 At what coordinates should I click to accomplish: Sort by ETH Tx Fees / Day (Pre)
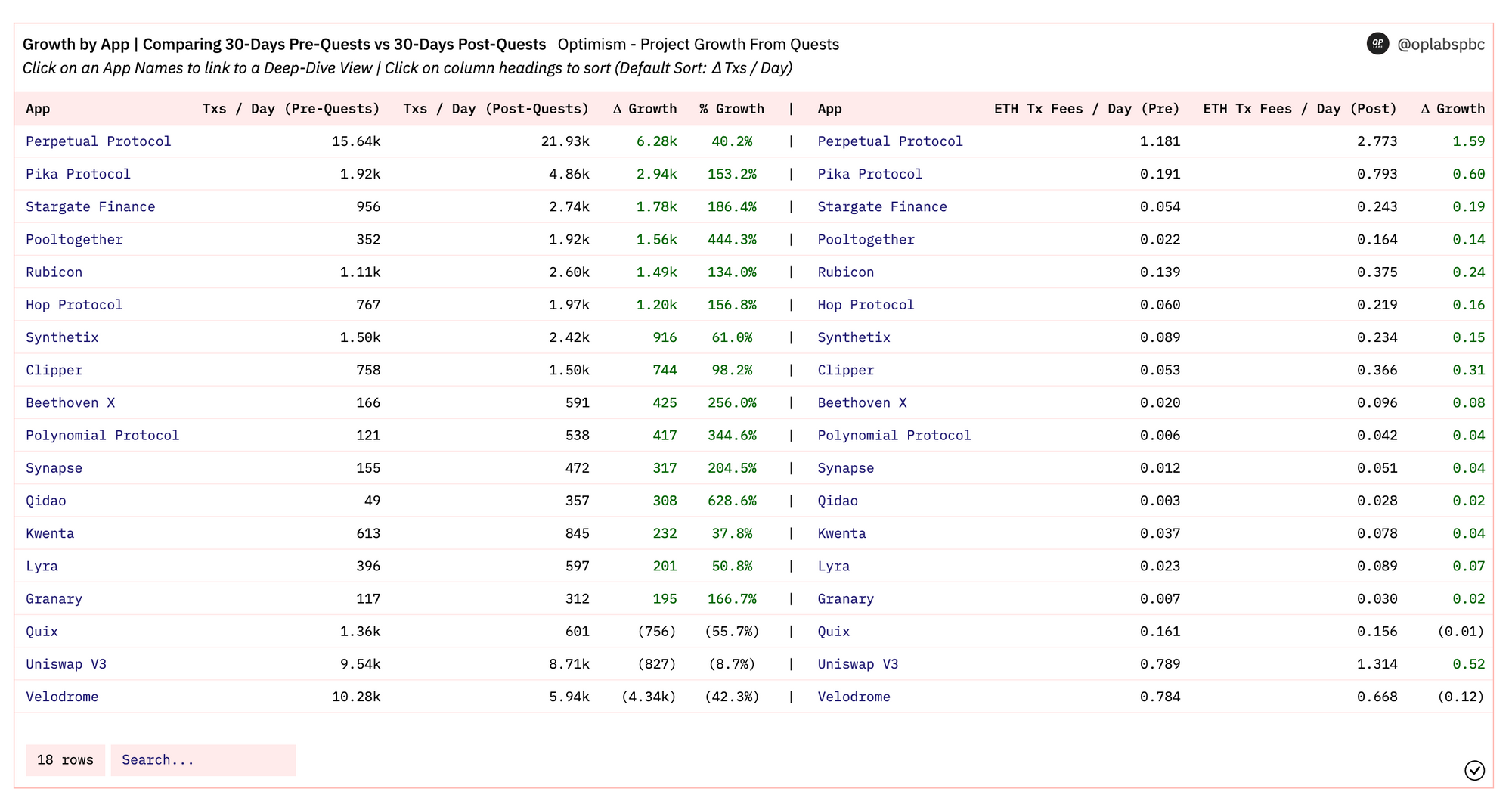coord(1087,109)
